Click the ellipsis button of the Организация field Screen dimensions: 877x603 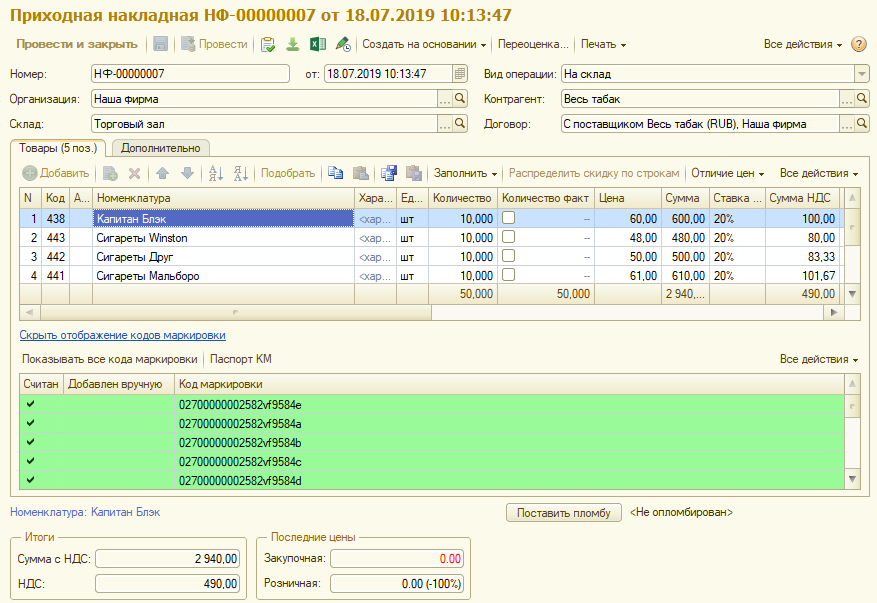445,99
